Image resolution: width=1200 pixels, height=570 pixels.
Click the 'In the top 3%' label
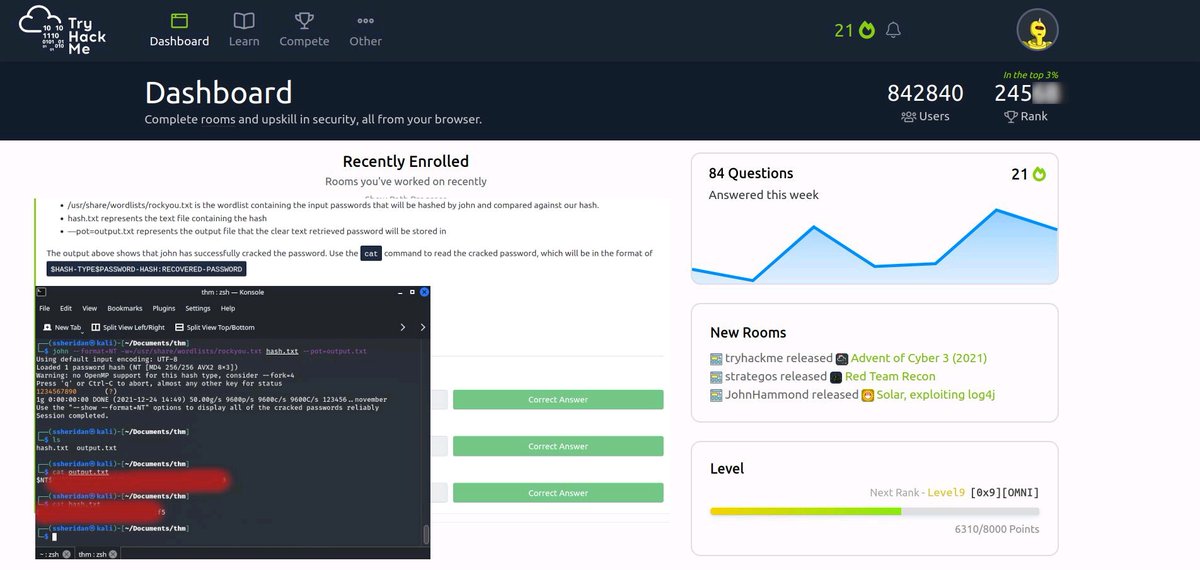pyautogui.click(x=1030, y=75)
